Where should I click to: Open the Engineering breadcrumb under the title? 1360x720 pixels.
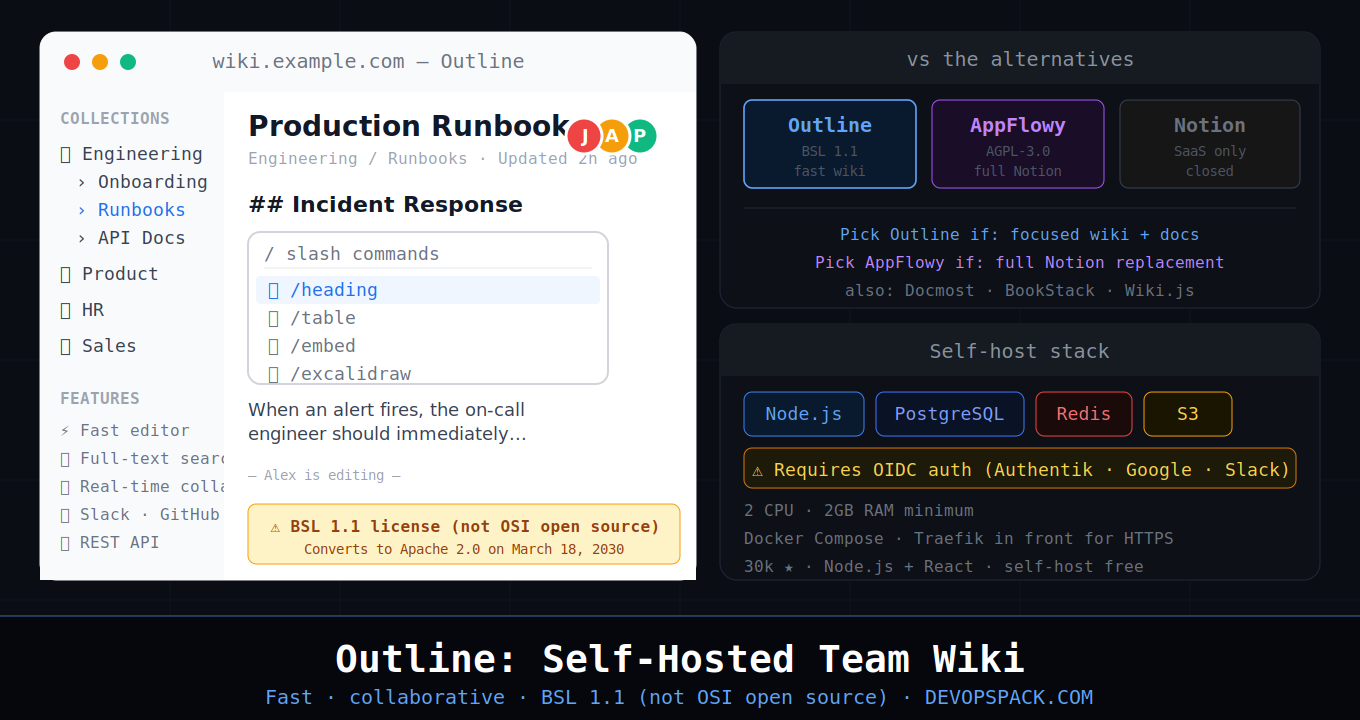coord(303,158)
